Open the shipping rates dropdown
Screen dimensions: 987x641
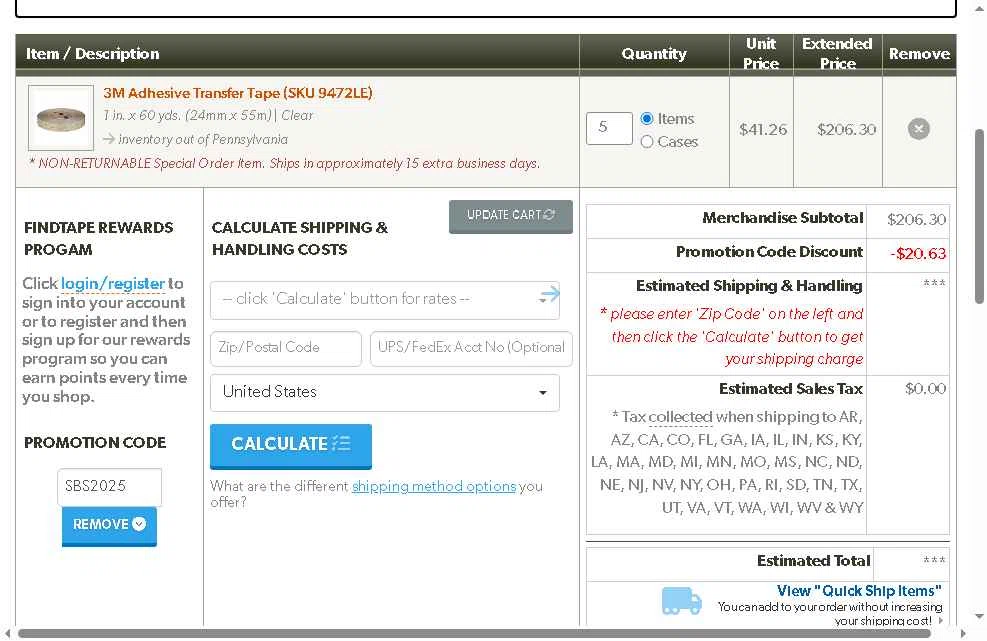(385, 300)
